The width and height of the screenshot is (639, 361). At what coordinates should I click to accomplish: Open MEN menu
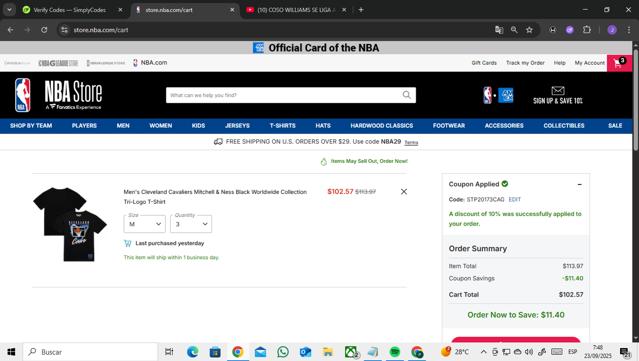click(x=123, y=125)
